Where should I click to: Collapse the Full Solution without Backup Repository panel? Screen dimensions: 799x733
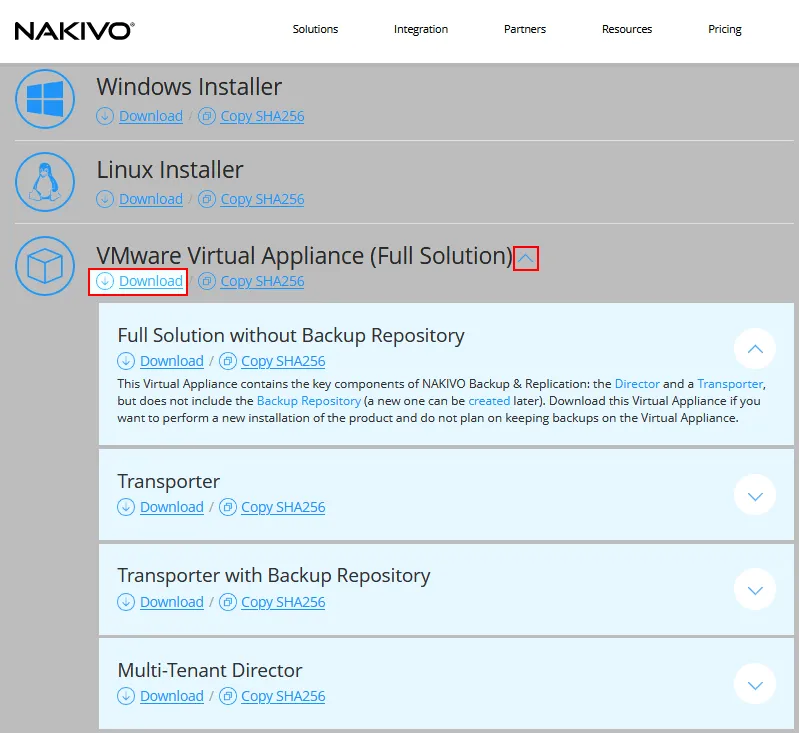(755, 349)
